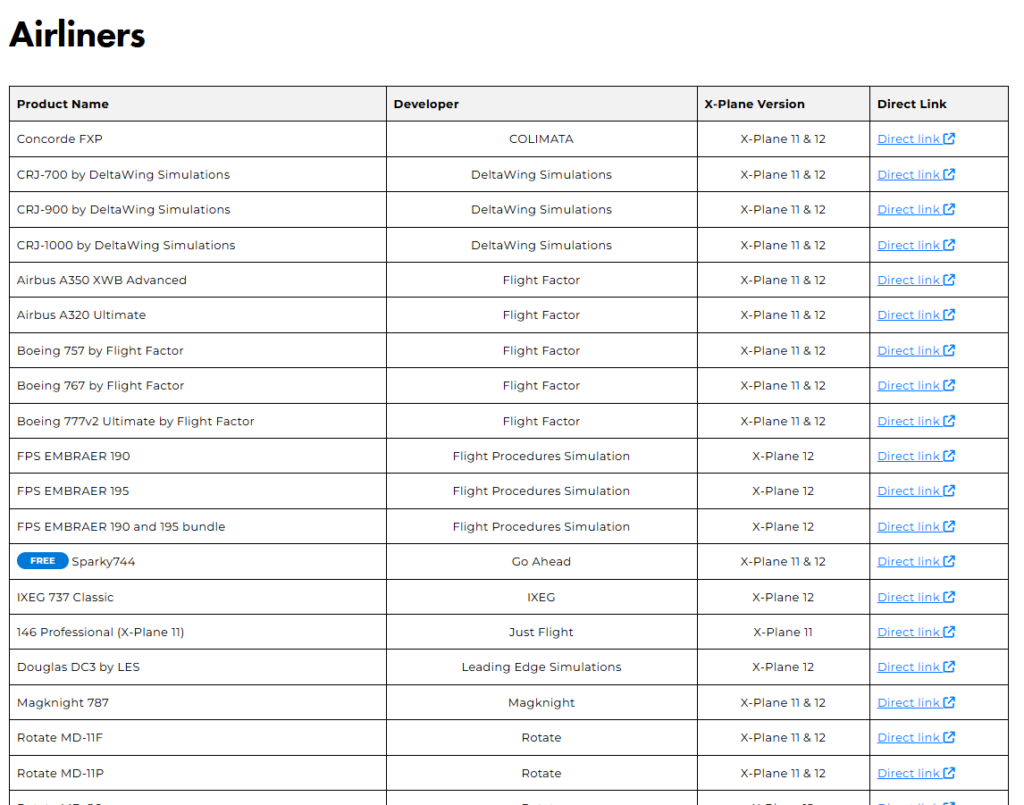Click external-link icon in Sparky744 row
This screenshot has height=805, width=1024.
click(x=949, y=561)
